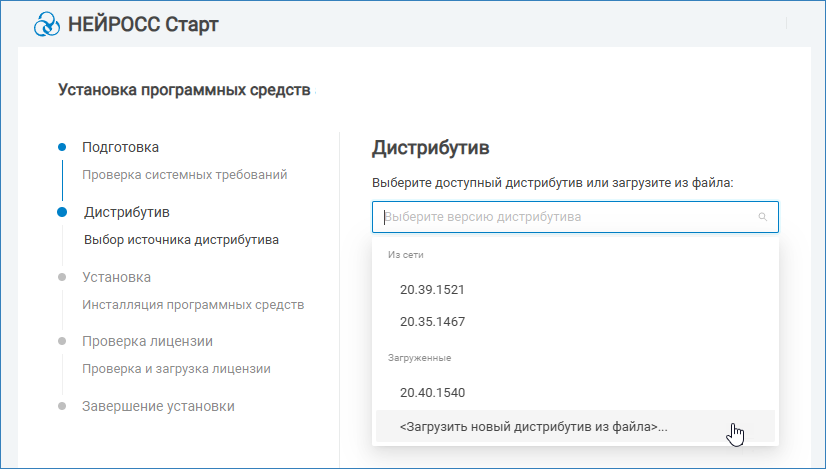
Task: Click the gray dot beside Завершение установки
Action: [62, 406]
